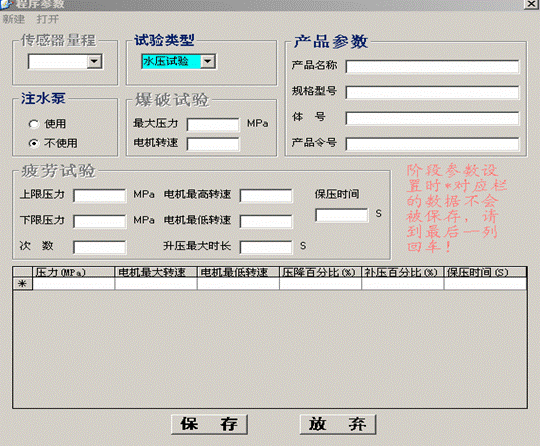This screenshot has height=446, width=540.
Task: Expand the 传感器量程 dropdown arrow
Action: (x=94, y=62)
